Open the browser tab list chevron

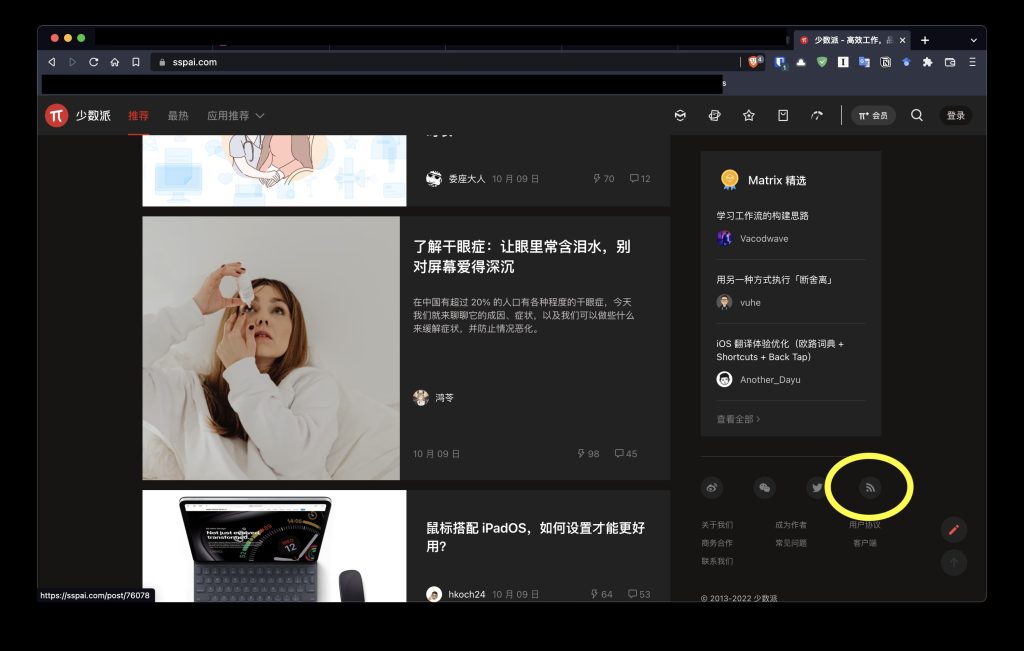click(973, 40)
